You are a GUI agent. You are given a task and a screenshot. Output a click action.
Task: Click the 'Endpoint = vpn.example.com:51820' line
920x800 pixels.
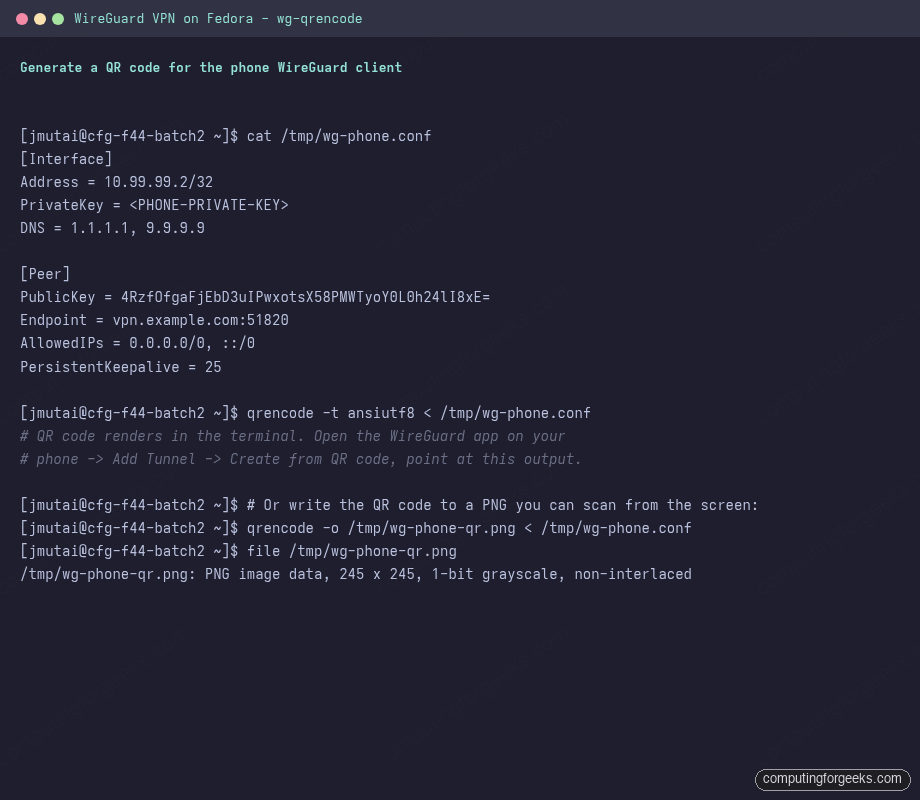[154, 320]
